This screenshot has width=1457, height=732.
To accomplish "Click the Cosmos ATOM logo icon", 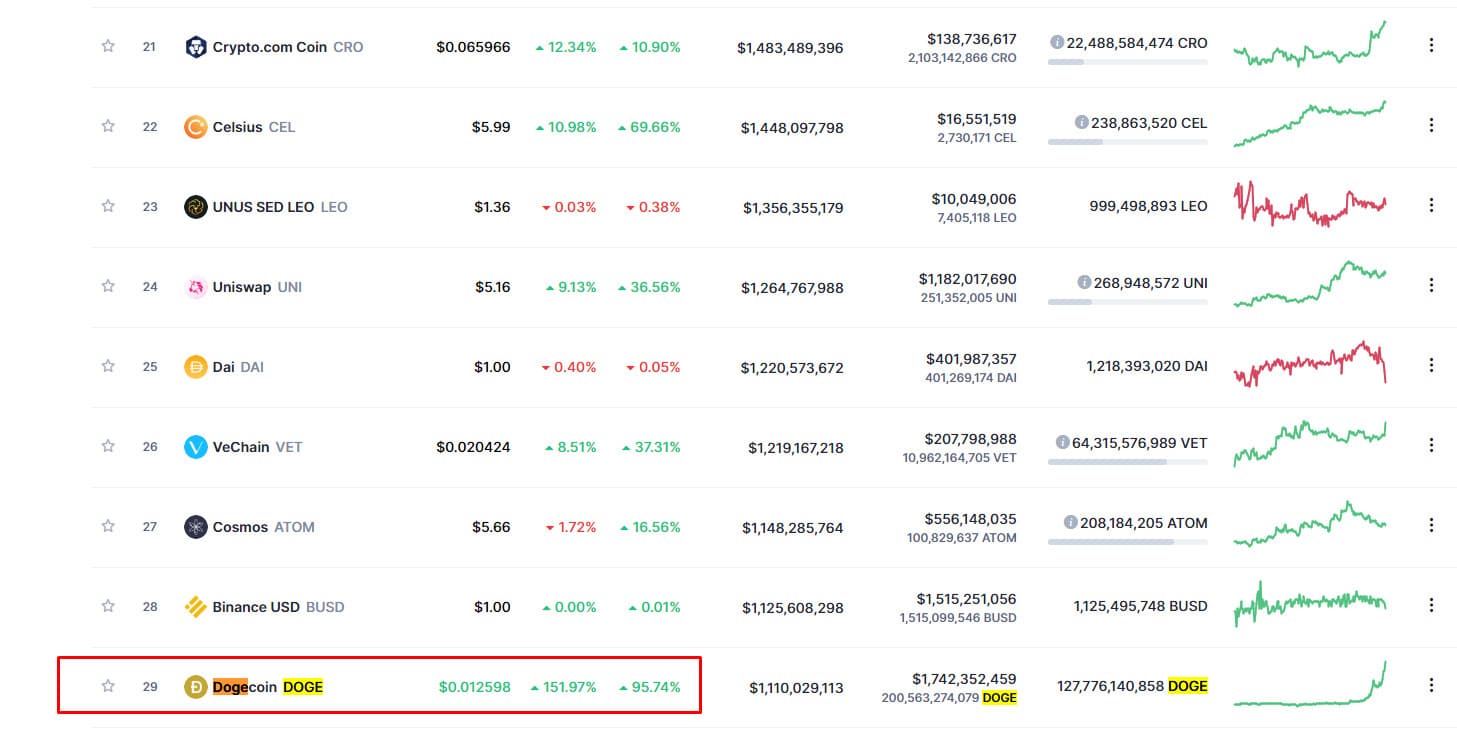I will coord(196,527).
